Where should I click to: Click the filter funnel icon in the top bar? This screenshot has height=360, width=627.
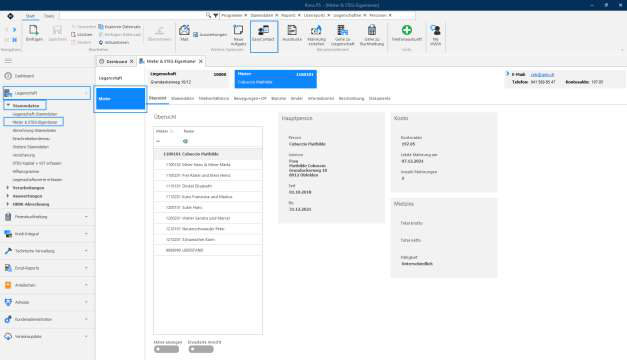[x=216, y=15]
